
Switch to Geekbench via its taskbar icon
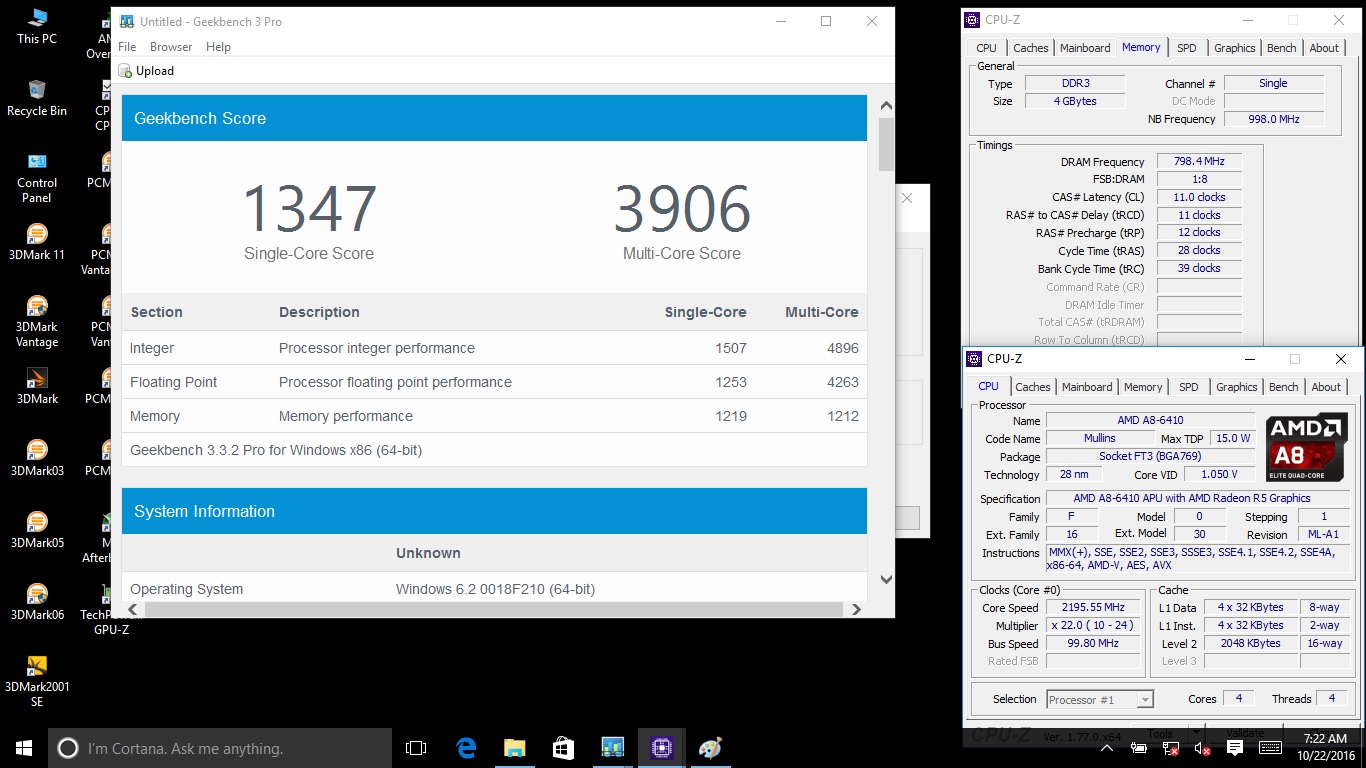[612, 748]
